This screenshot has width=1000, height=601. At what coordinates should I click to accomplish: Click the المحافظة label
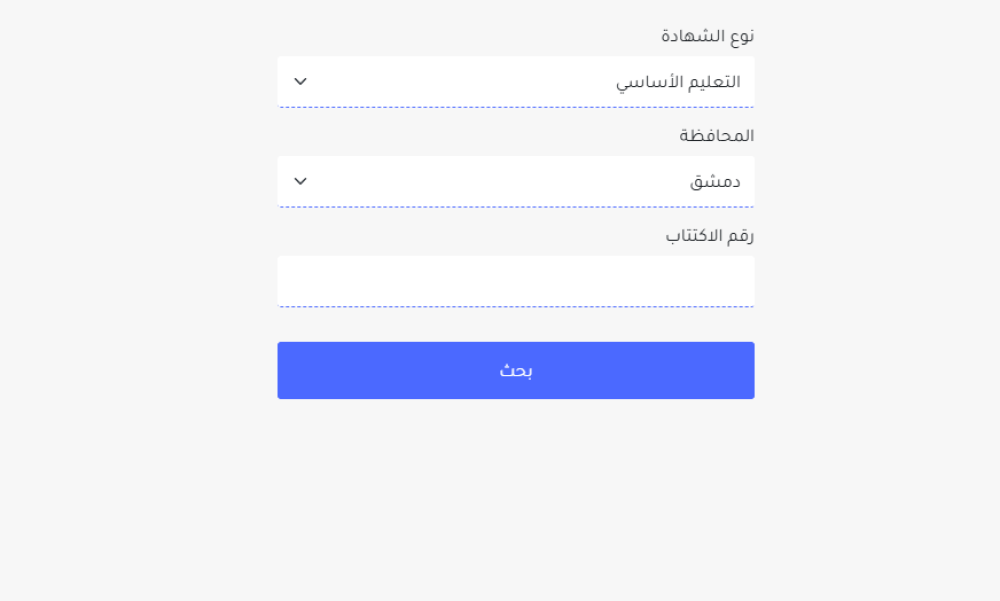pos(717,135)
